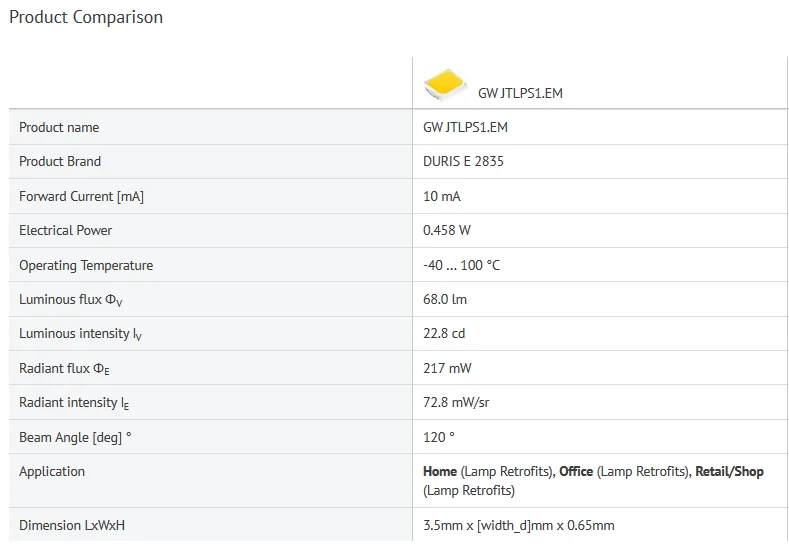Select the 22.8 cd luminous intensity value

444,334
